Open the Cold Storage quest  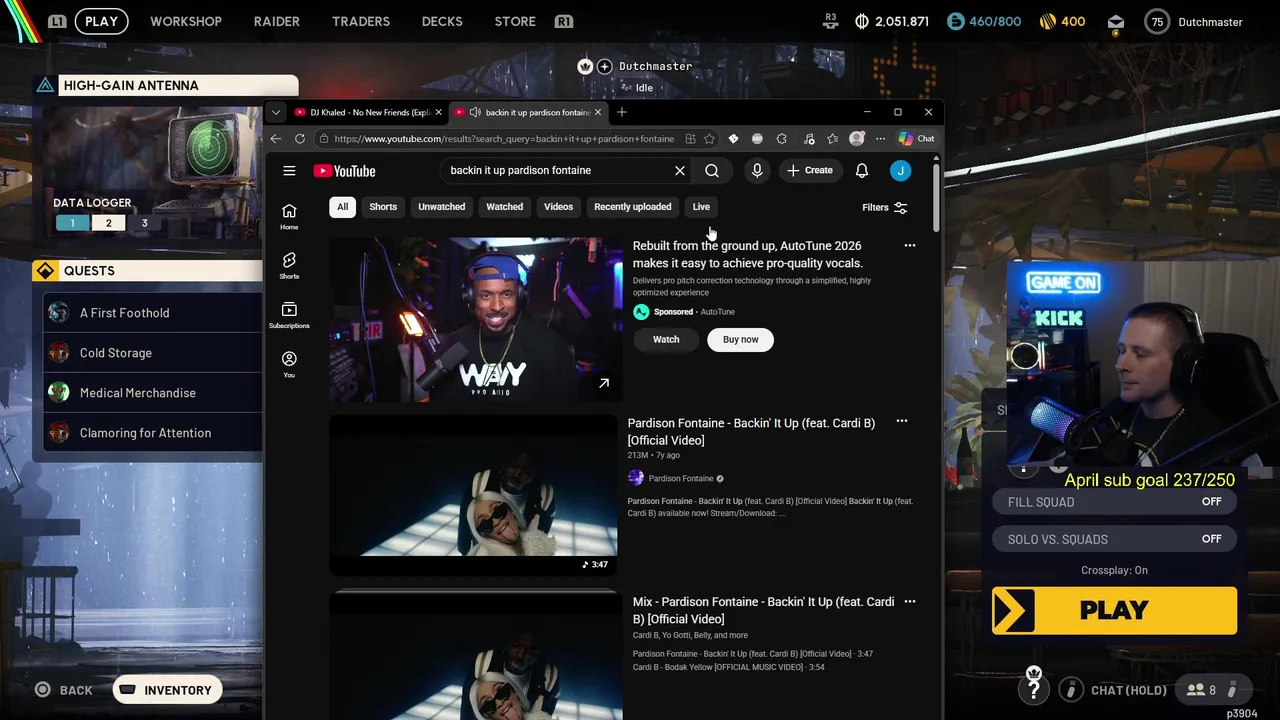tap(153, 353)
